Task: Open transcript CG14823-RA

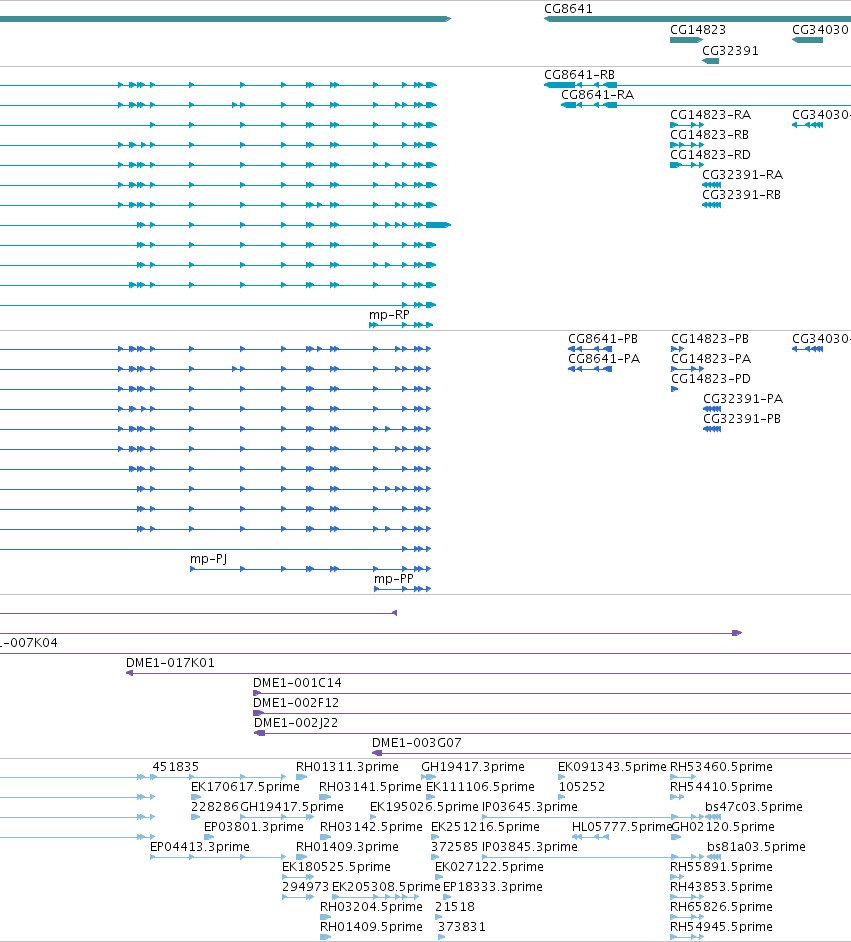Action: point(710,115)
